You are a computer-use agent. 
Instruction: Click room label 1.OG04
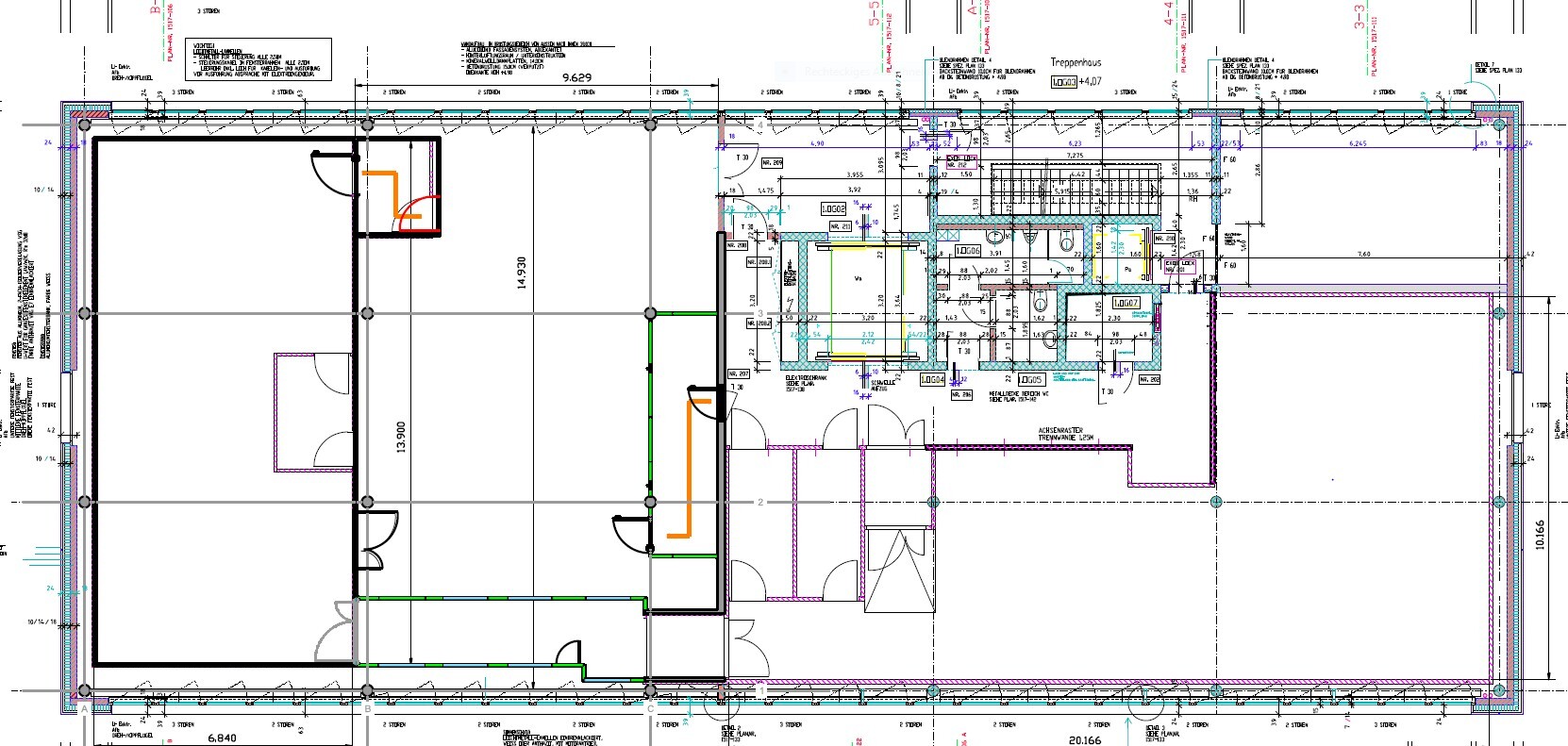point(932,379)
